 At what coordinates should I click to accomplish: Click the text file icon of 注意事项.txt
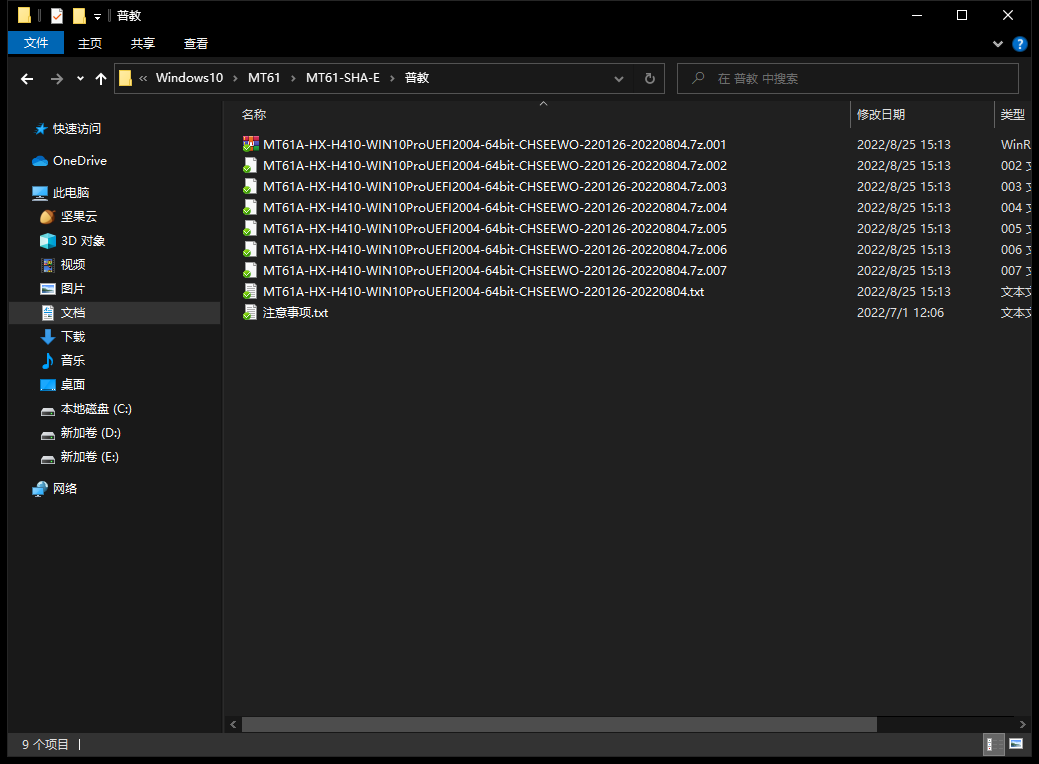click(250, 313)
